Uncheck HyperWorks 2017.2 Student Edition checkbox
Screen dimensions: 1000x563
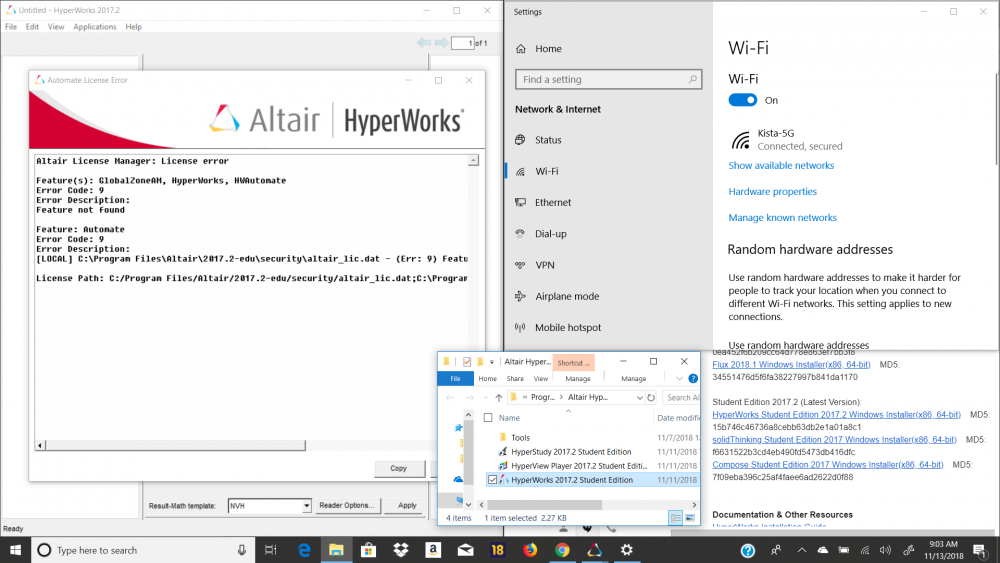492,479
